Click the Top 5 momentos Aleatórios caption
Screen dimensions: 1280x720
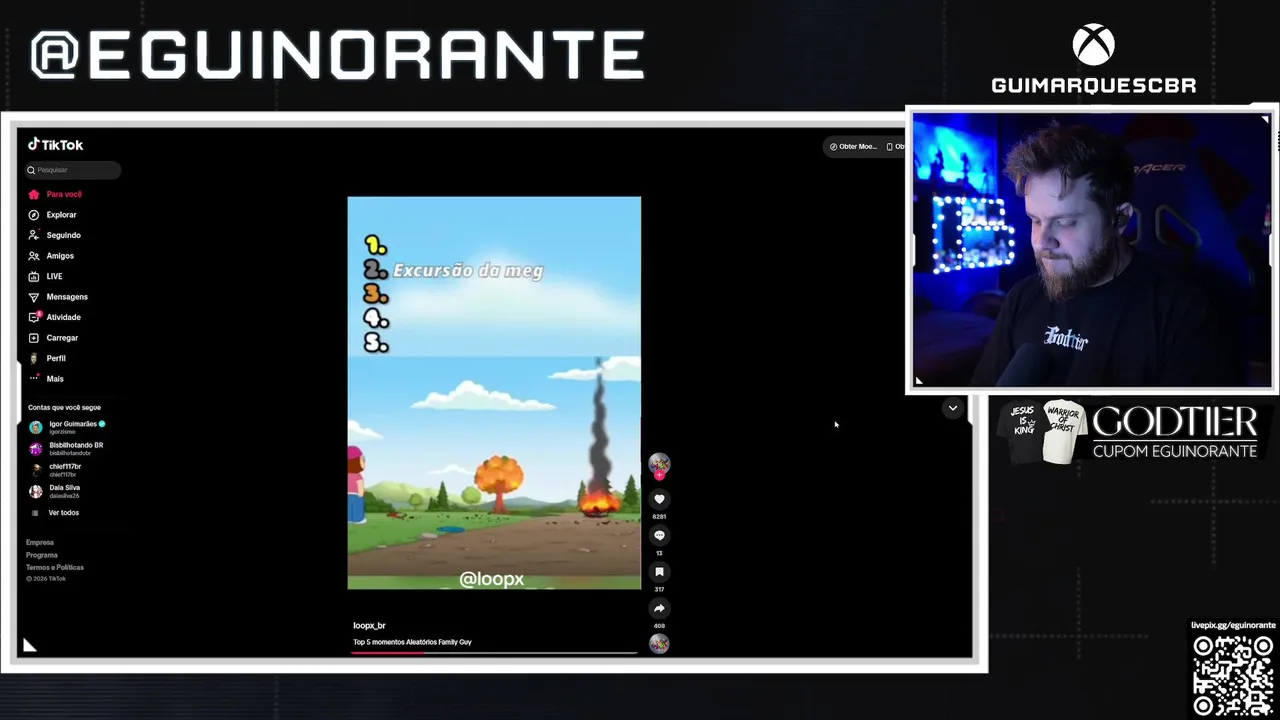tap(412, 642)
